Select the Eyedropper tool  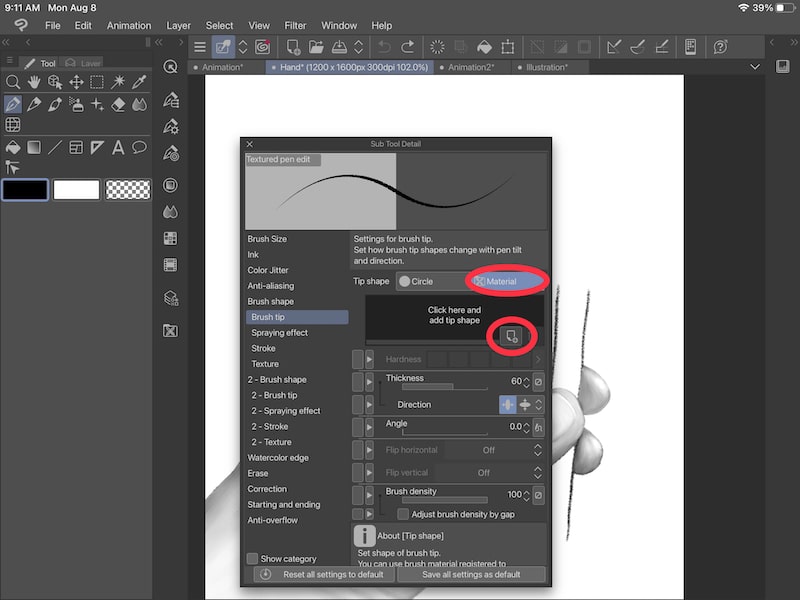tap(139, 82)
